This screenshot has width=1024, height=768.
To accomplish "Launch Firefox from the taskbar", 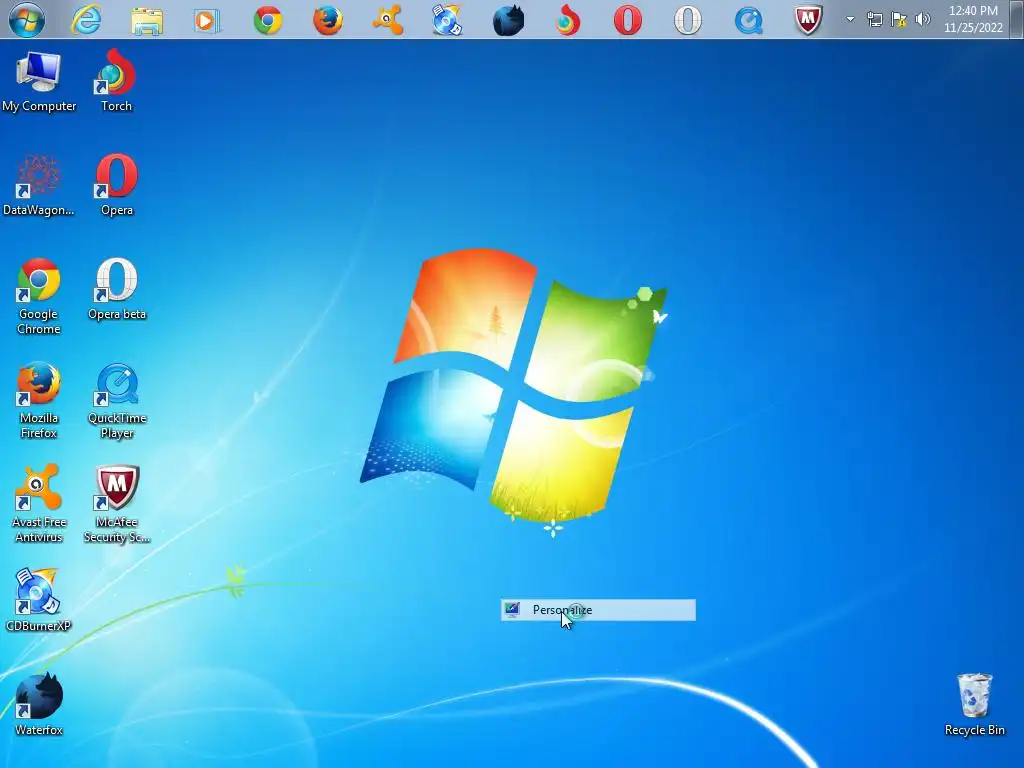I will pyautogui.click(x=328, y=20).
